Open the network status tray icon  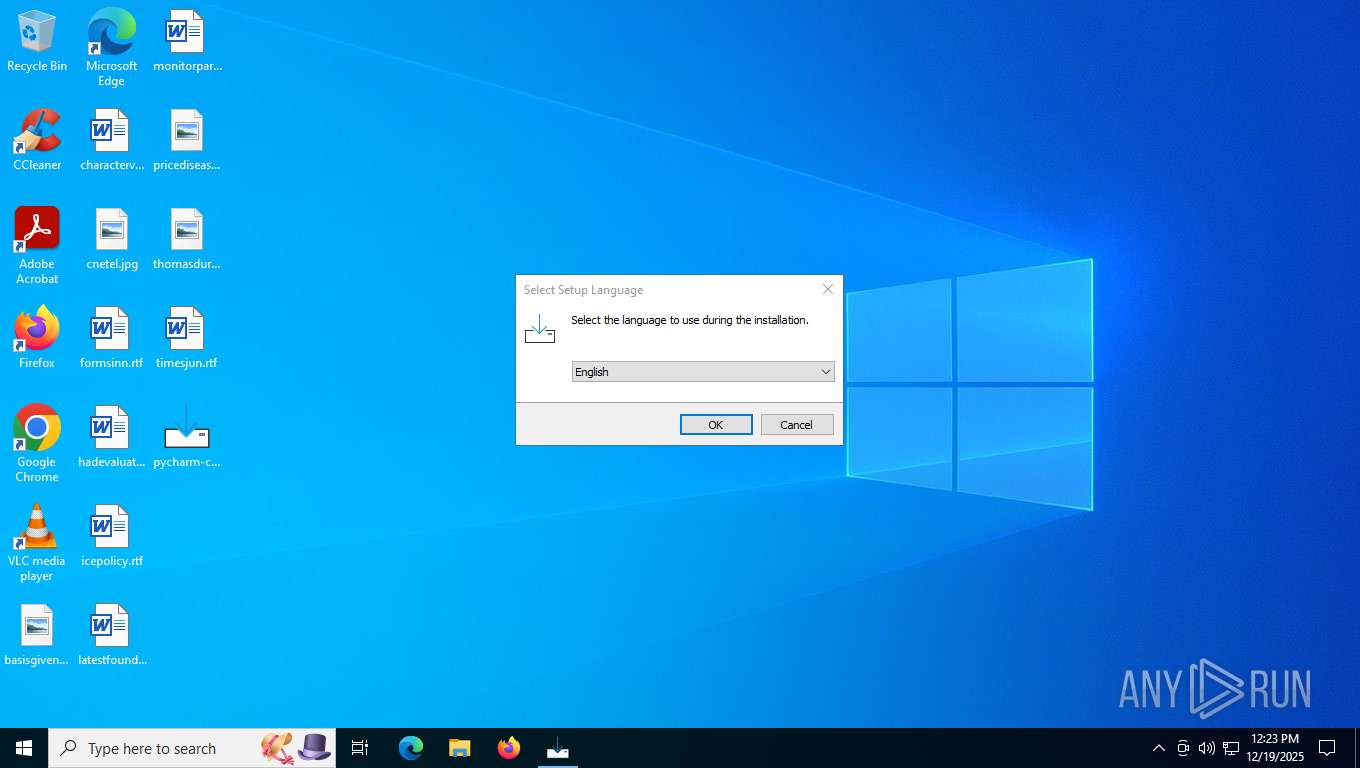click(1231, 748)
